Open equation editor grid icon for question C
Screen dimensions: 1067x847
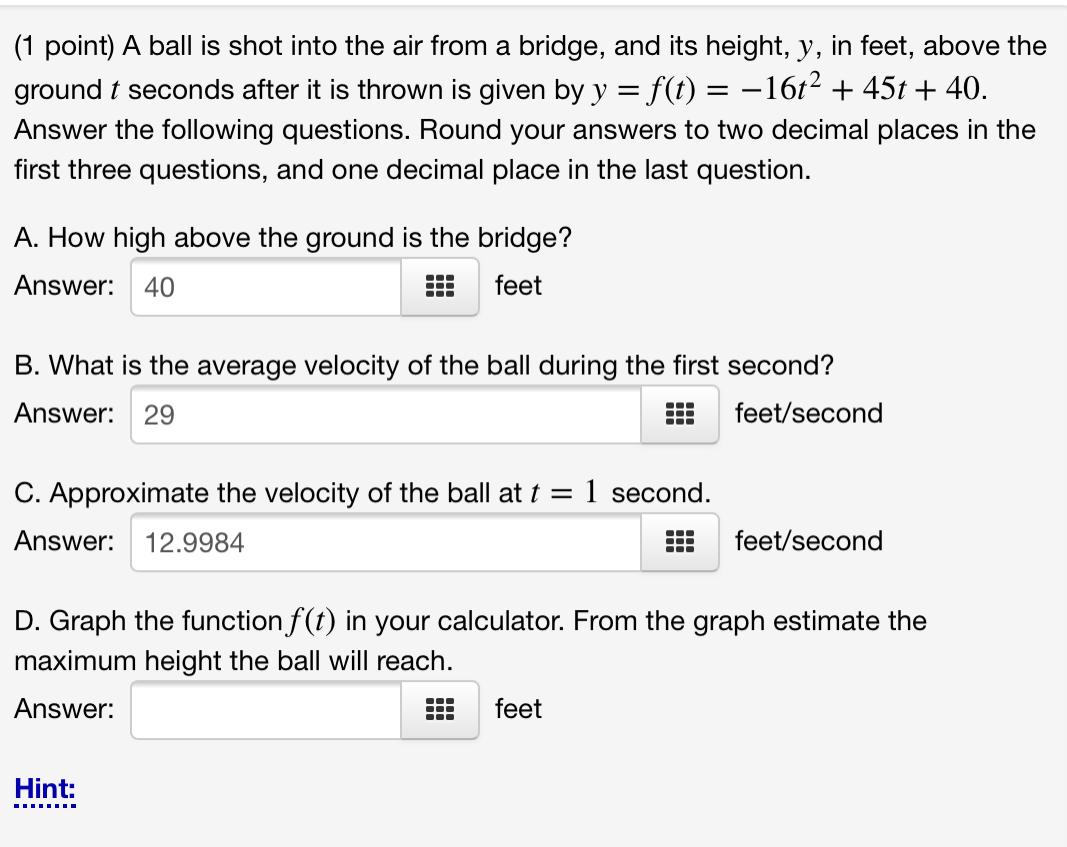[679, 543]
